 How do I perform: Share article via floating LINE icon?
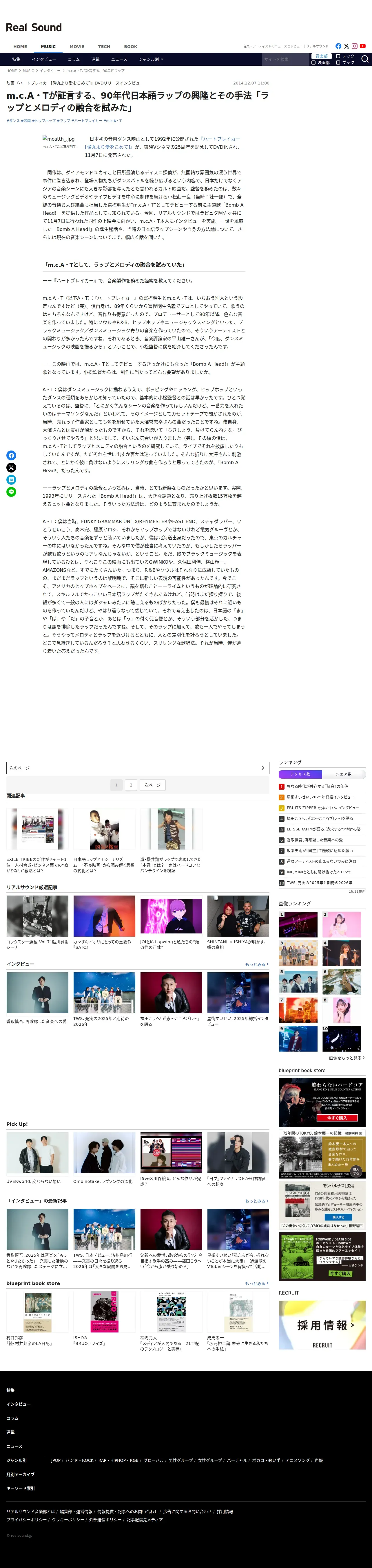click(x=11, y=492)
